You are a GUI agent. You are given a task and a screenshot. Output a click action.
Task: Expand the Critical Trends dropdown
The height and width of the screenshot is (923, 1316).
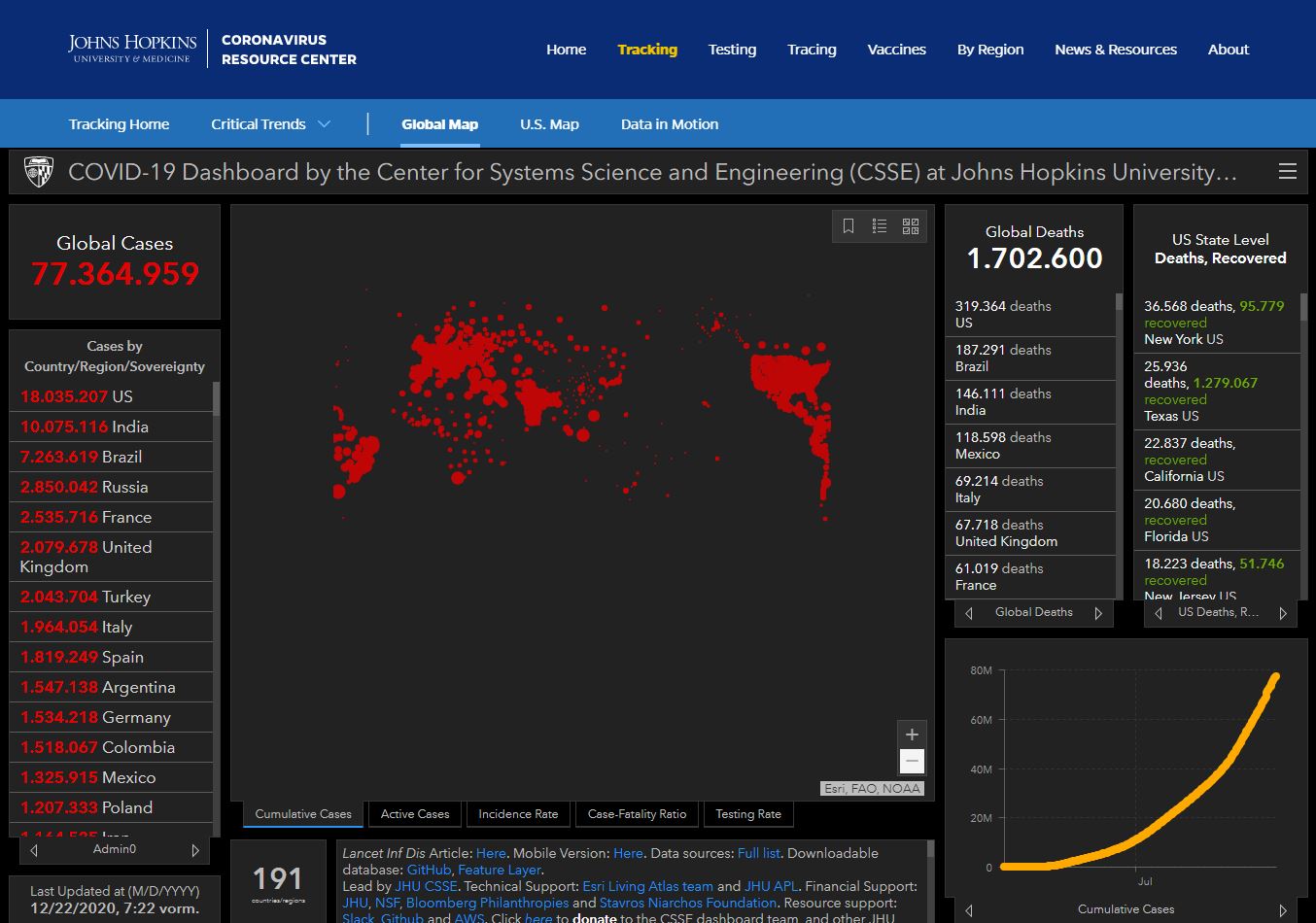pos(271,124)
